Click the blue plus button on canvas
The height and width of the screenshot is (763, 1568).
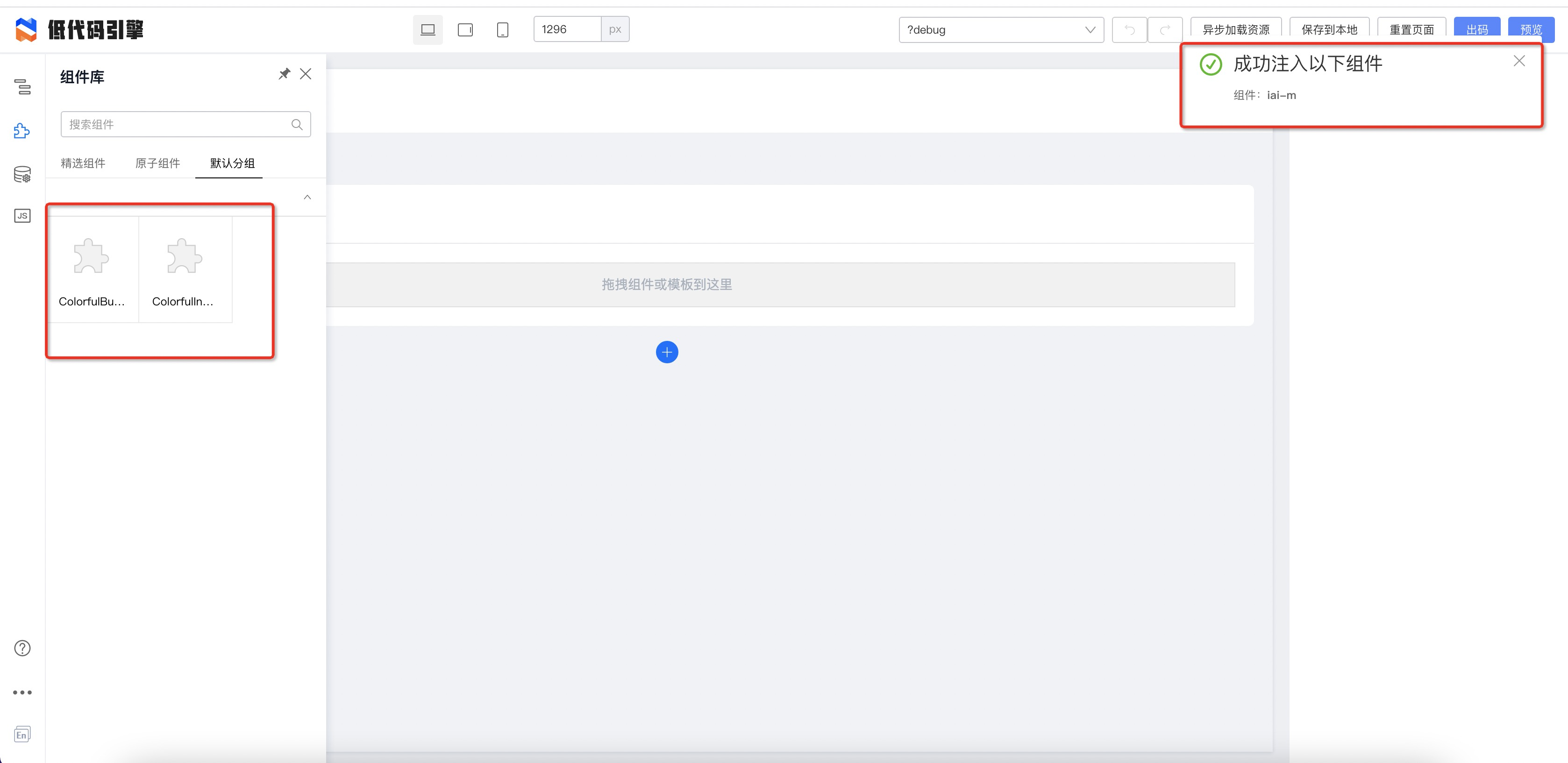pyautogui.click(x=667, y=352)
